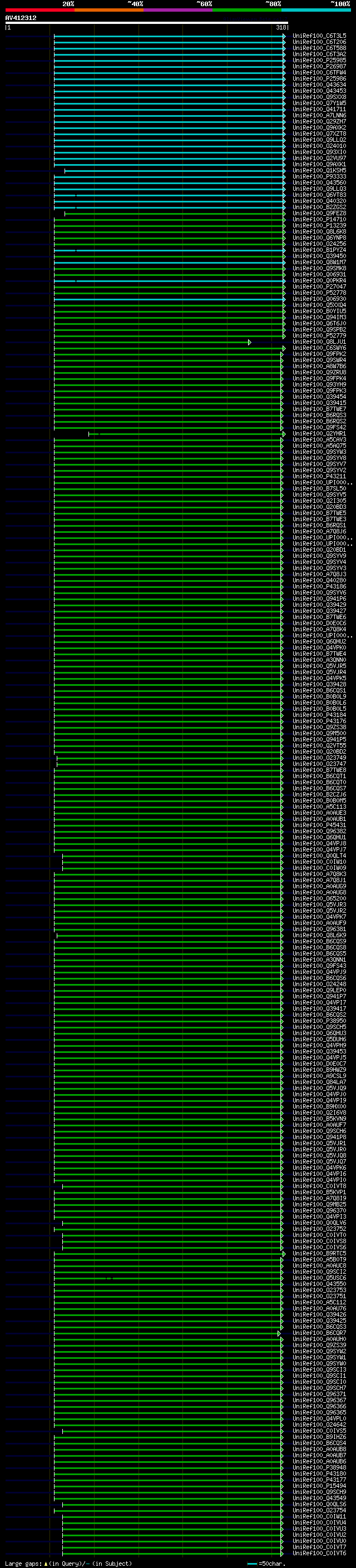
Task: Select hit label UniRef100_P15494
Action: [x=319, y=1486]
